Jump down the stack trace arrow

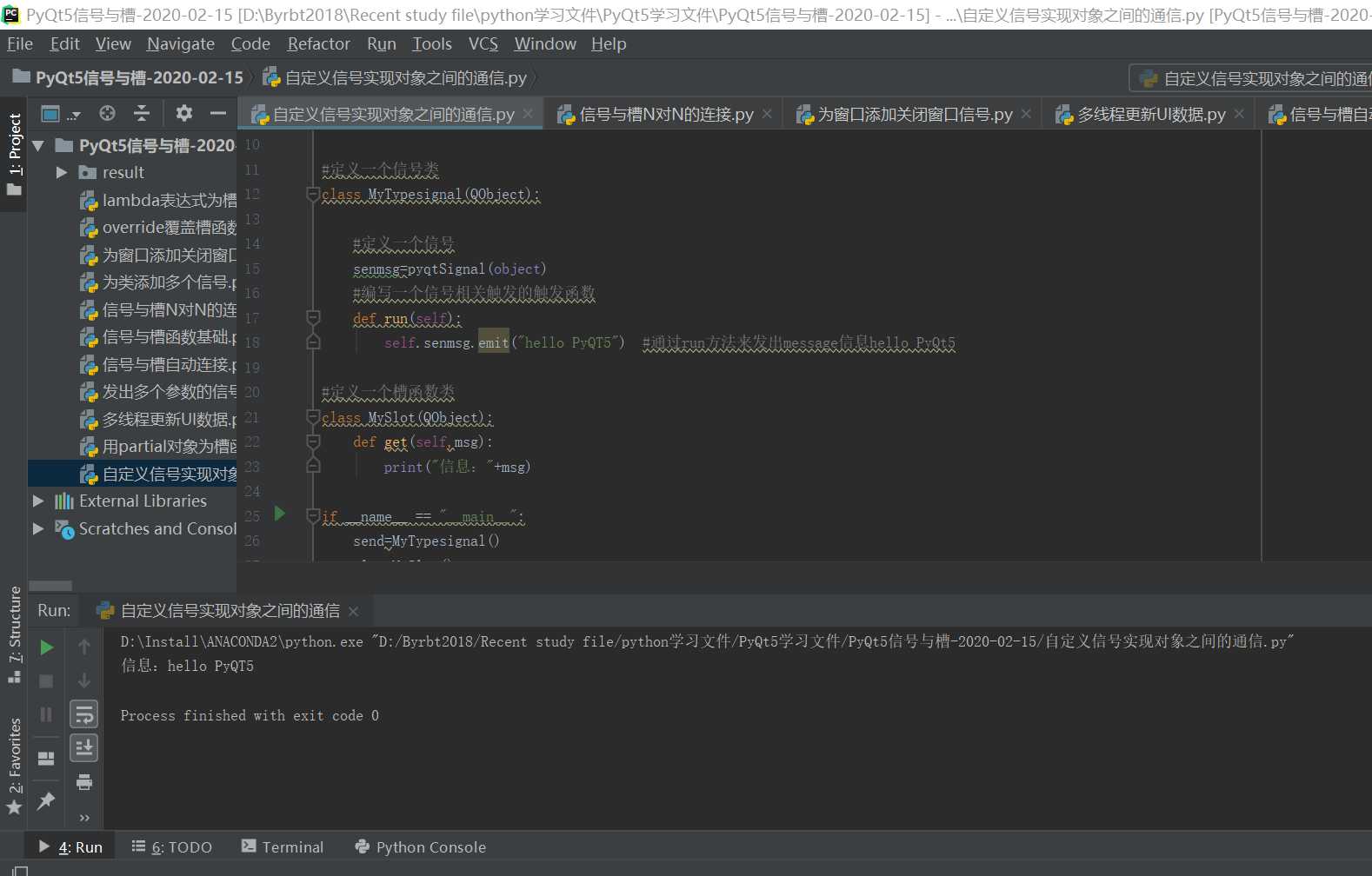[84, 680]
